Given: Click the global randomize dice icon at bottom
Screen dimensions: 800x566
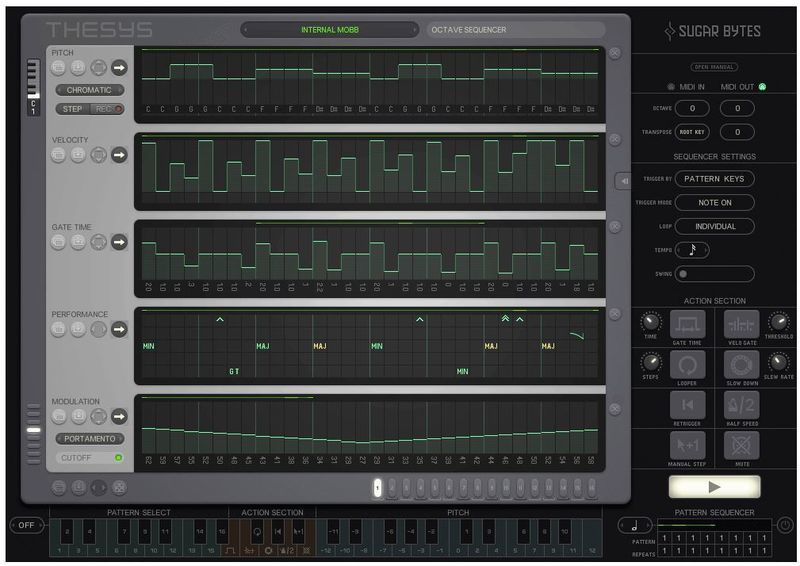Looking at the screenshot, I should [x=119, y=488].
